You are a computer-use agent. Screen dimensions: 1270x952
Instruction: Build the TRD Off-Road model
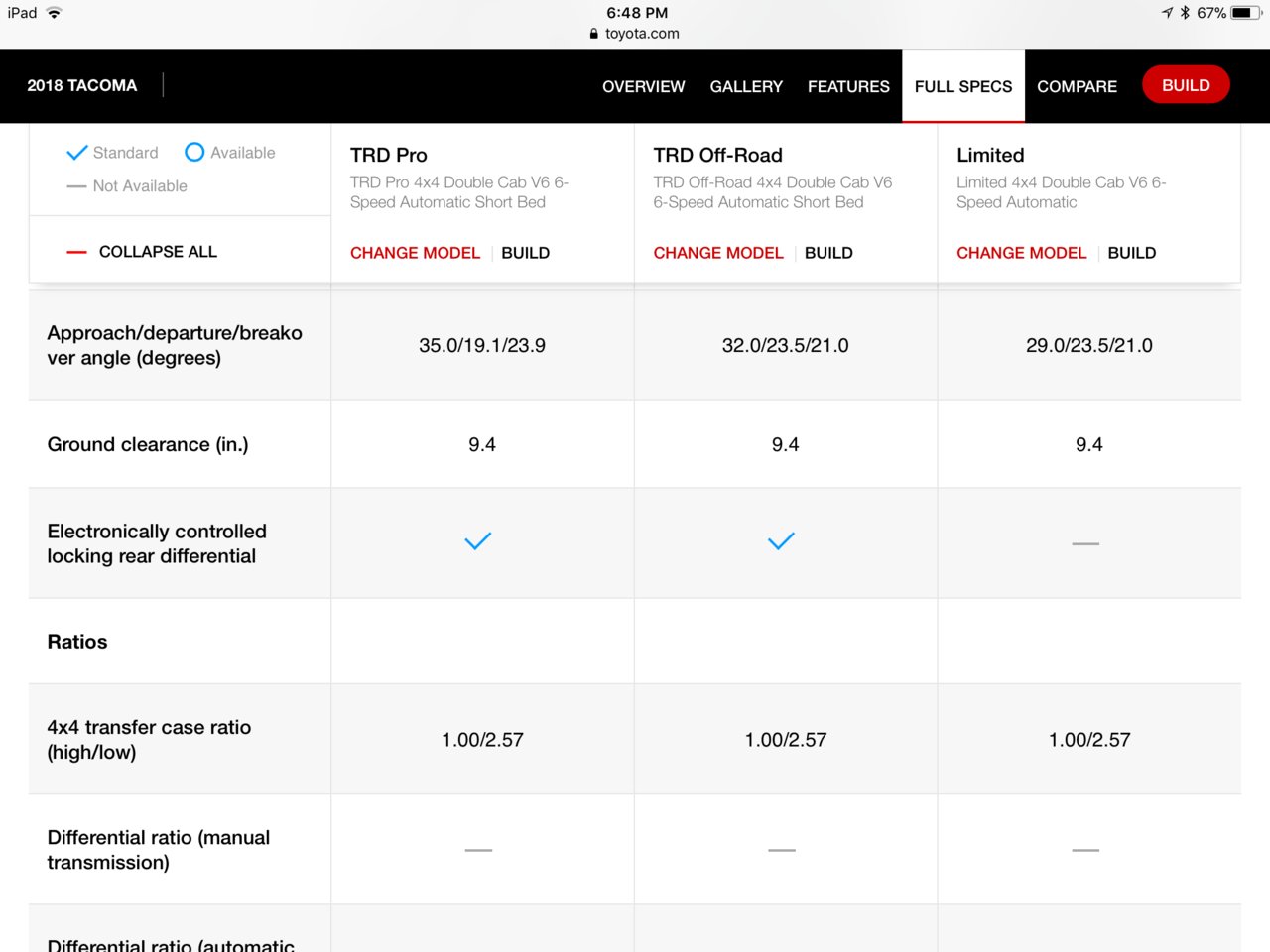828,253
